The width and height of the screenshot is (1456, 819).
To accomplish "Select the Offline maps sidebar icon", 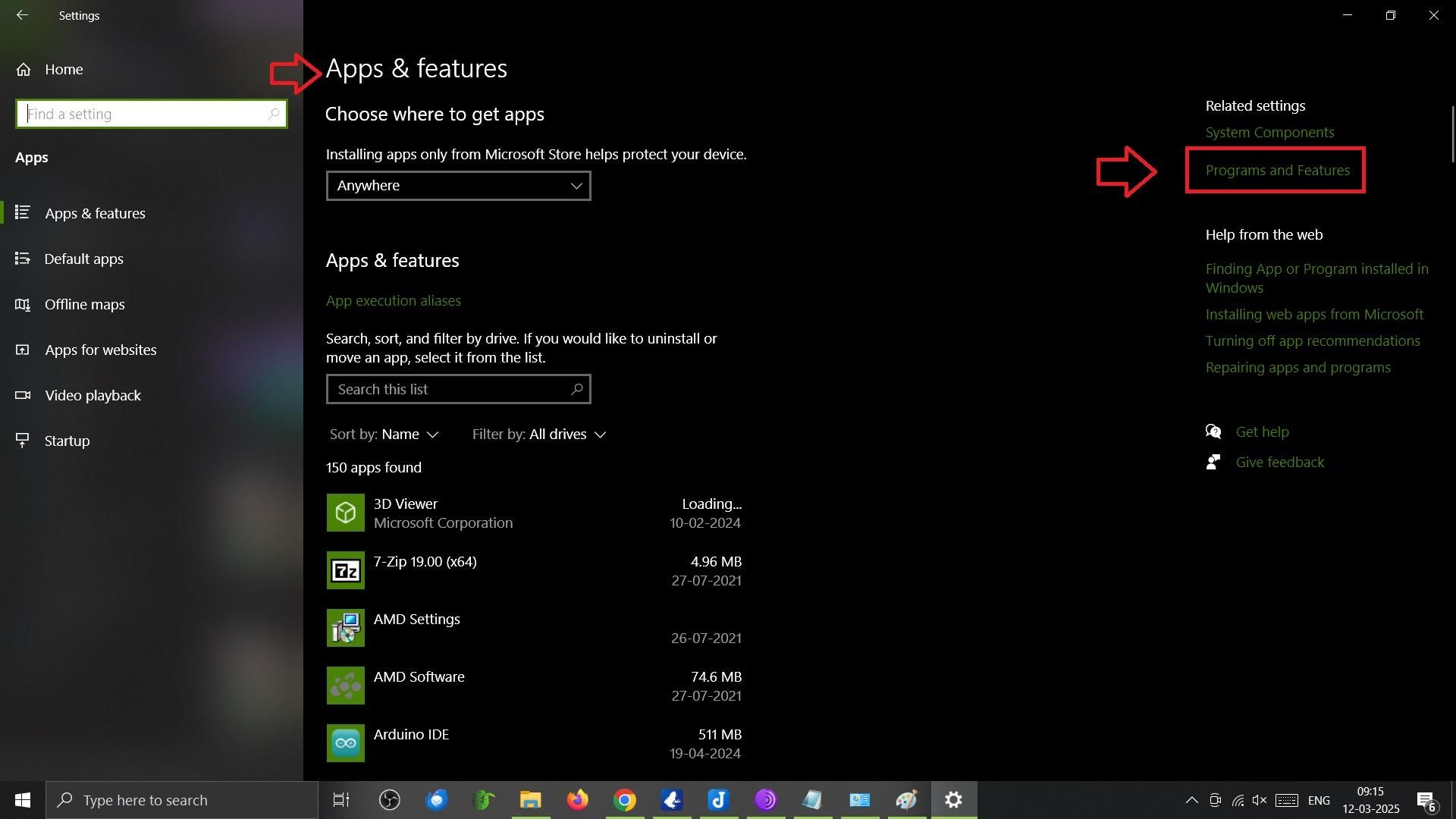I will tap(22, 304).
